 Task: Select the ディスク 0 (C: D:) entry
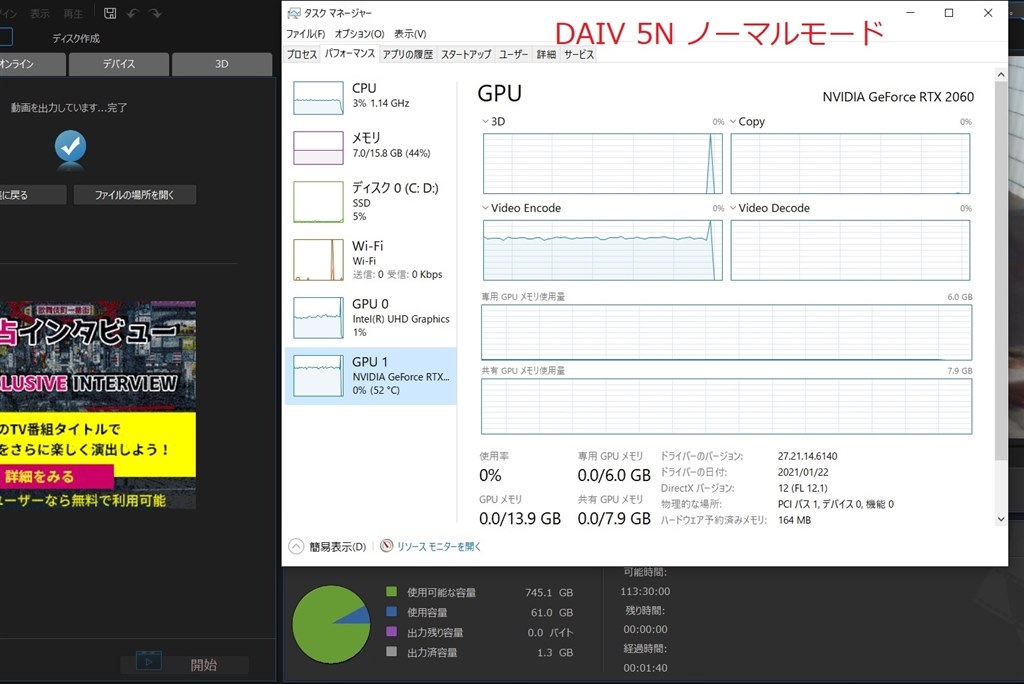[x=371, y=201]
